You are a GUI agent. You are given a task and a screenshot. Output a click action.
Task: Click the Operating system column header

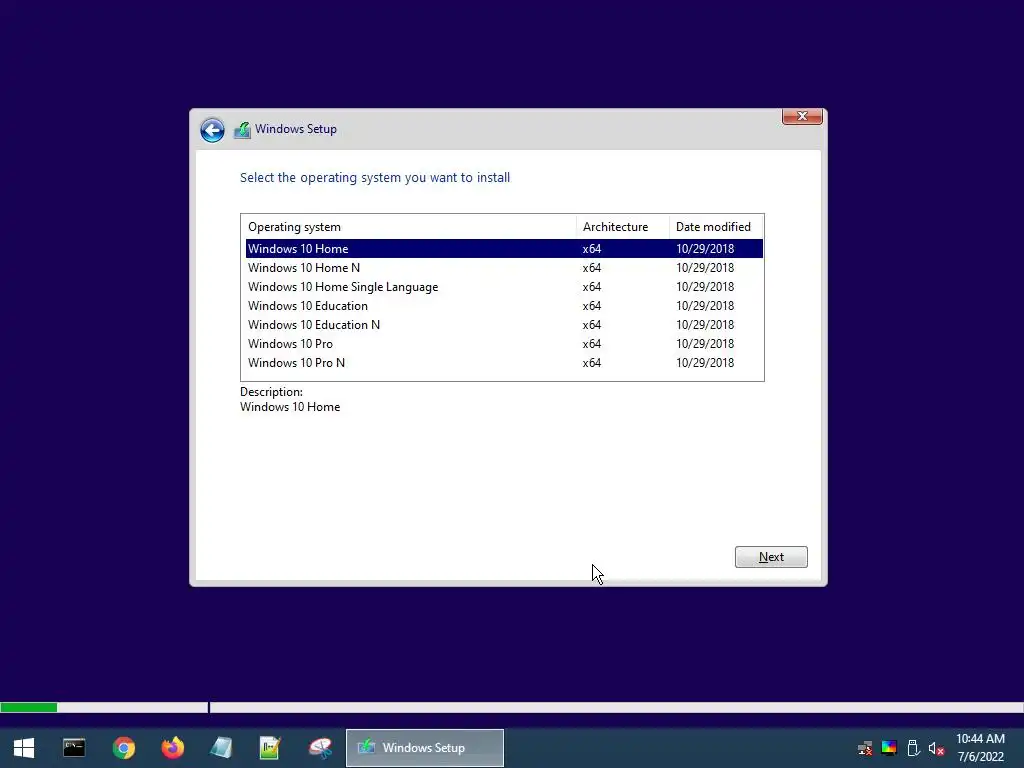(x=409, y=227)
